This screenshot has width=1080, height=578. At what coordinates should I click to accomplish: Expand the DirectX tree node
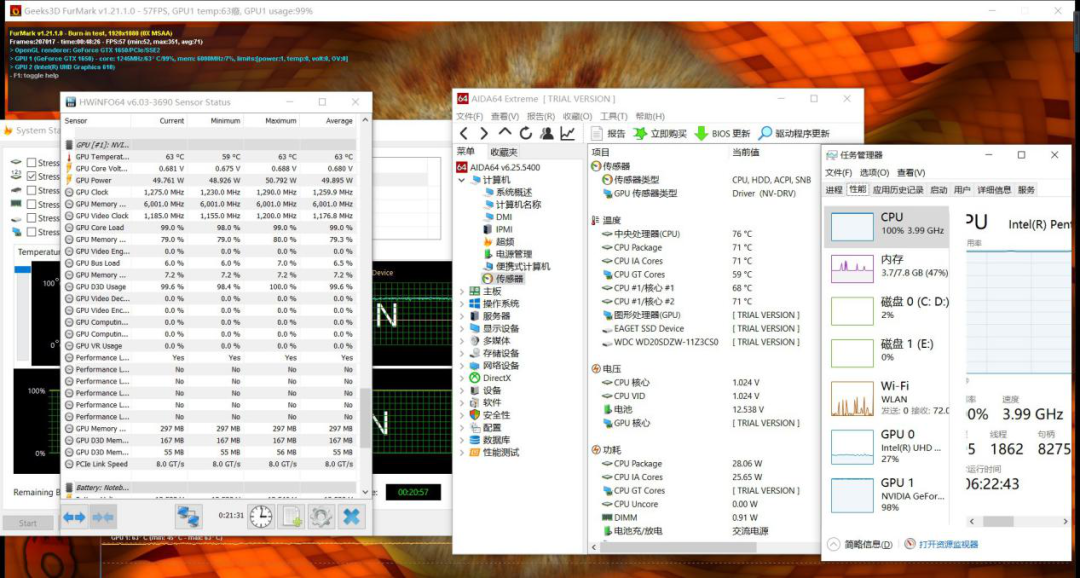(x=461, y=378)
